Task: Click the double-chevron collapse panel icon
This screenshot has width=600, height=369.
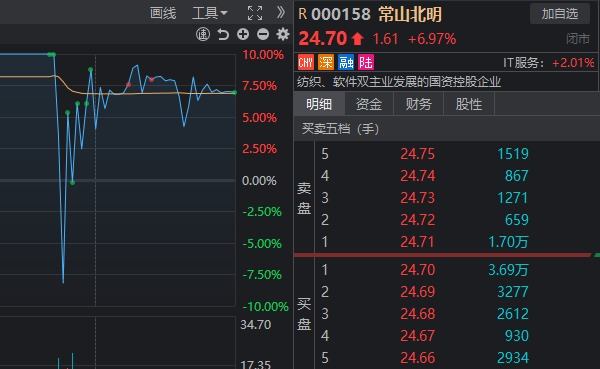Action: [x=281, y=13]
